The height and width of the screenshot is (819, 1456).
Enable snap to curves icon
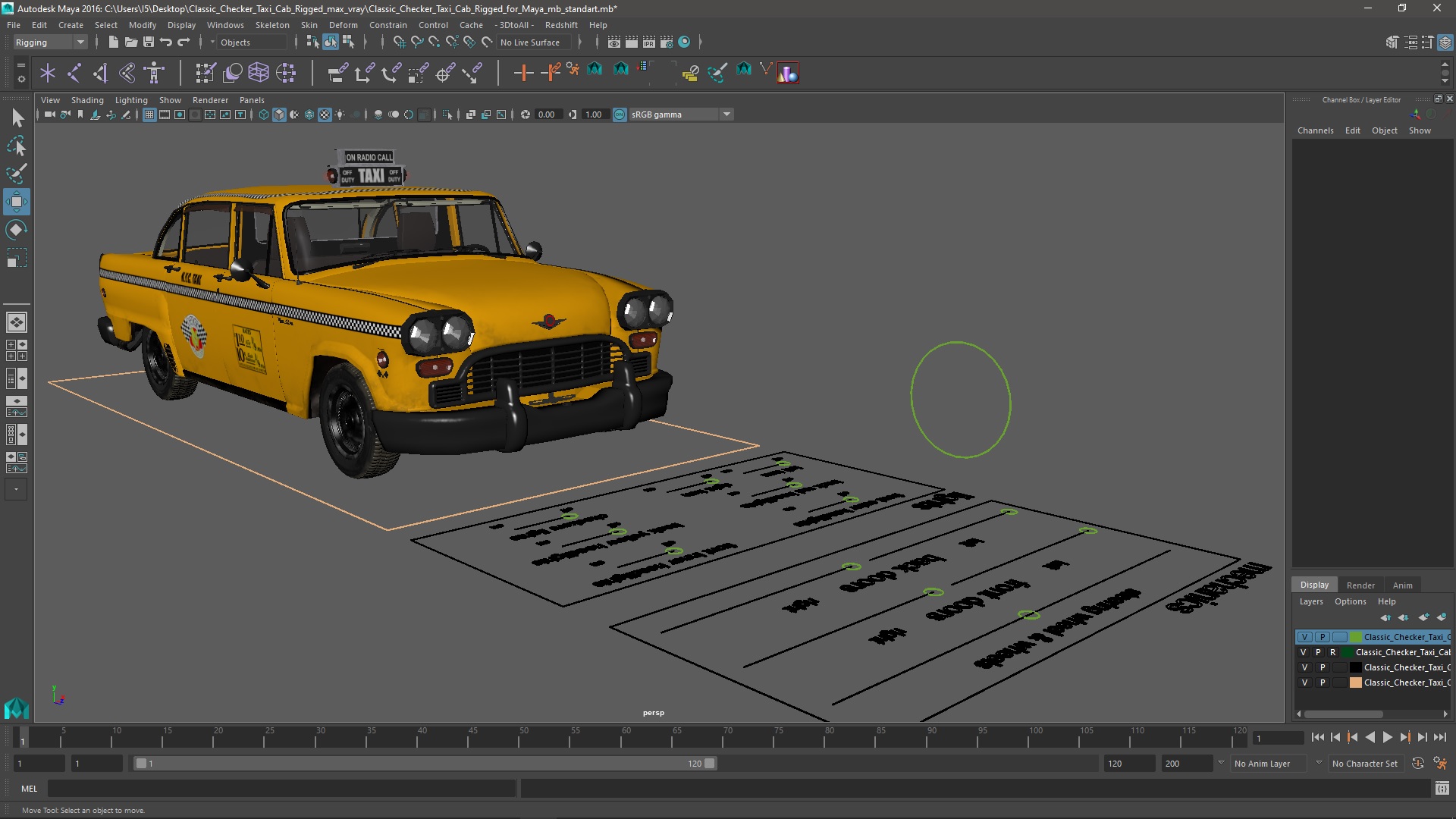[x=416, y=42]
